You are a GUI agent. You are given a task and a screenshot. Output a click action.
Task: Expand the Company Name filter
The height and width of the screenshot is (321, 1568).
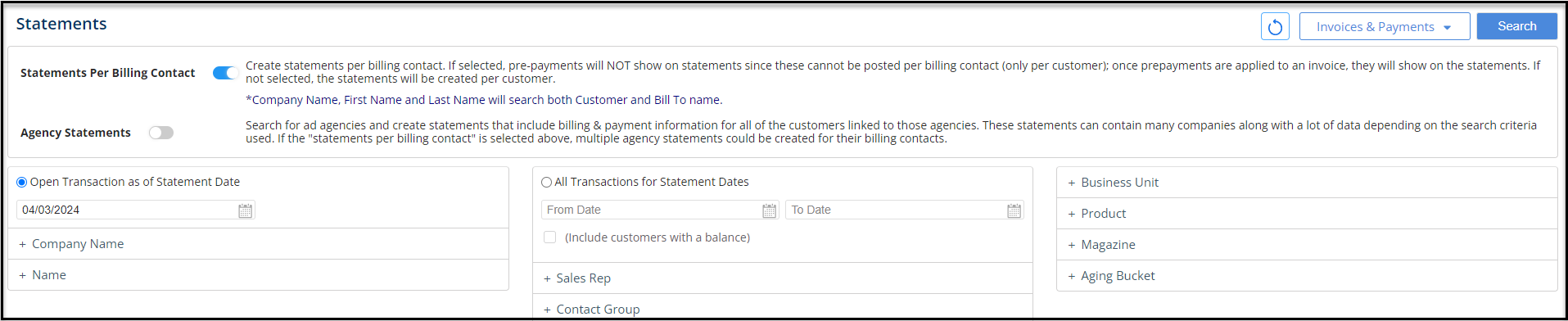pos(258,244)
